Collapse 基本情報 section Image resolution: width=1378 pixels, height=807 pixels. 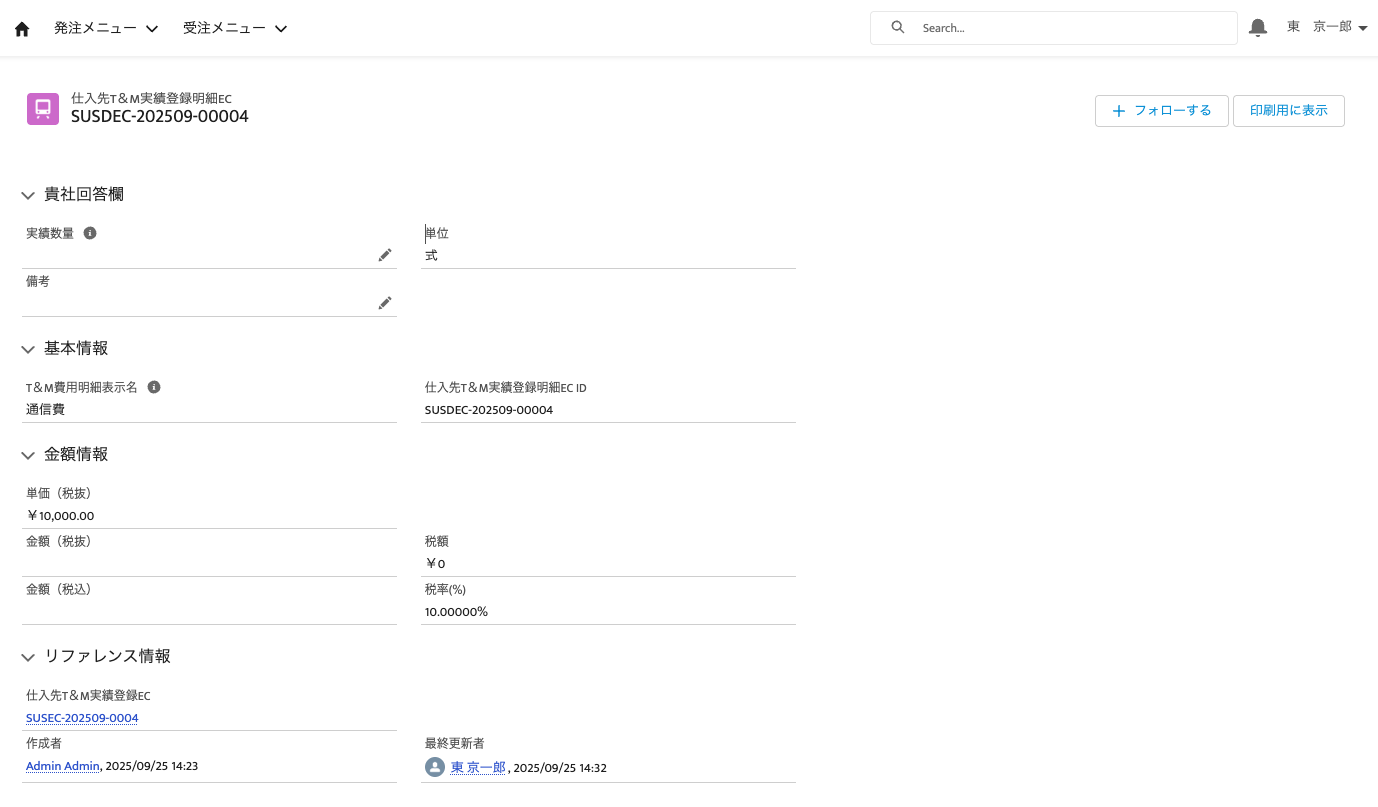coord(28,349)
